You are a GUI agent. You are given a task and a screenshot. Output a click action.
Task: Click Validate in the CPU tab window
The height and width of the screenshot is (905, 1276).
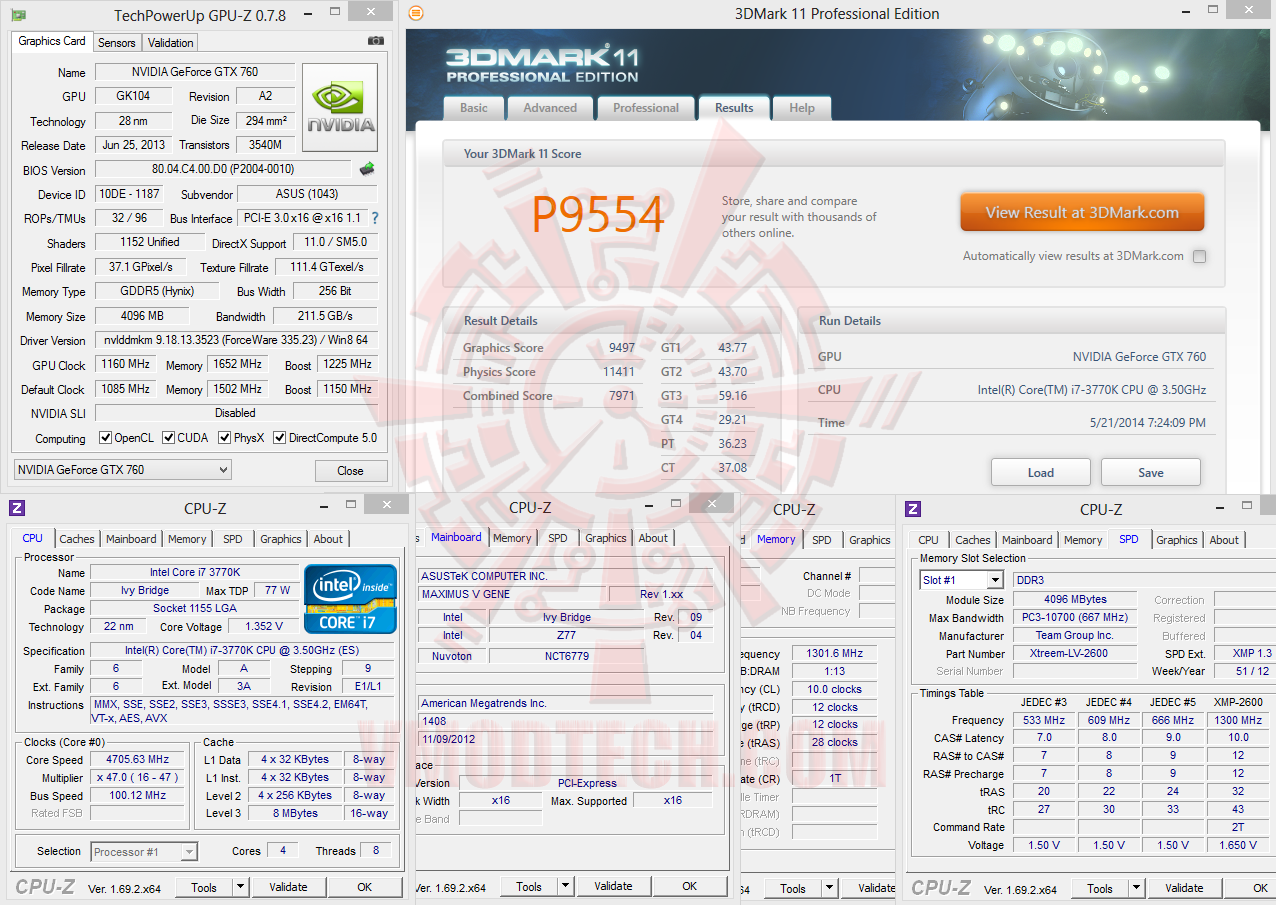tap(289, 887)
